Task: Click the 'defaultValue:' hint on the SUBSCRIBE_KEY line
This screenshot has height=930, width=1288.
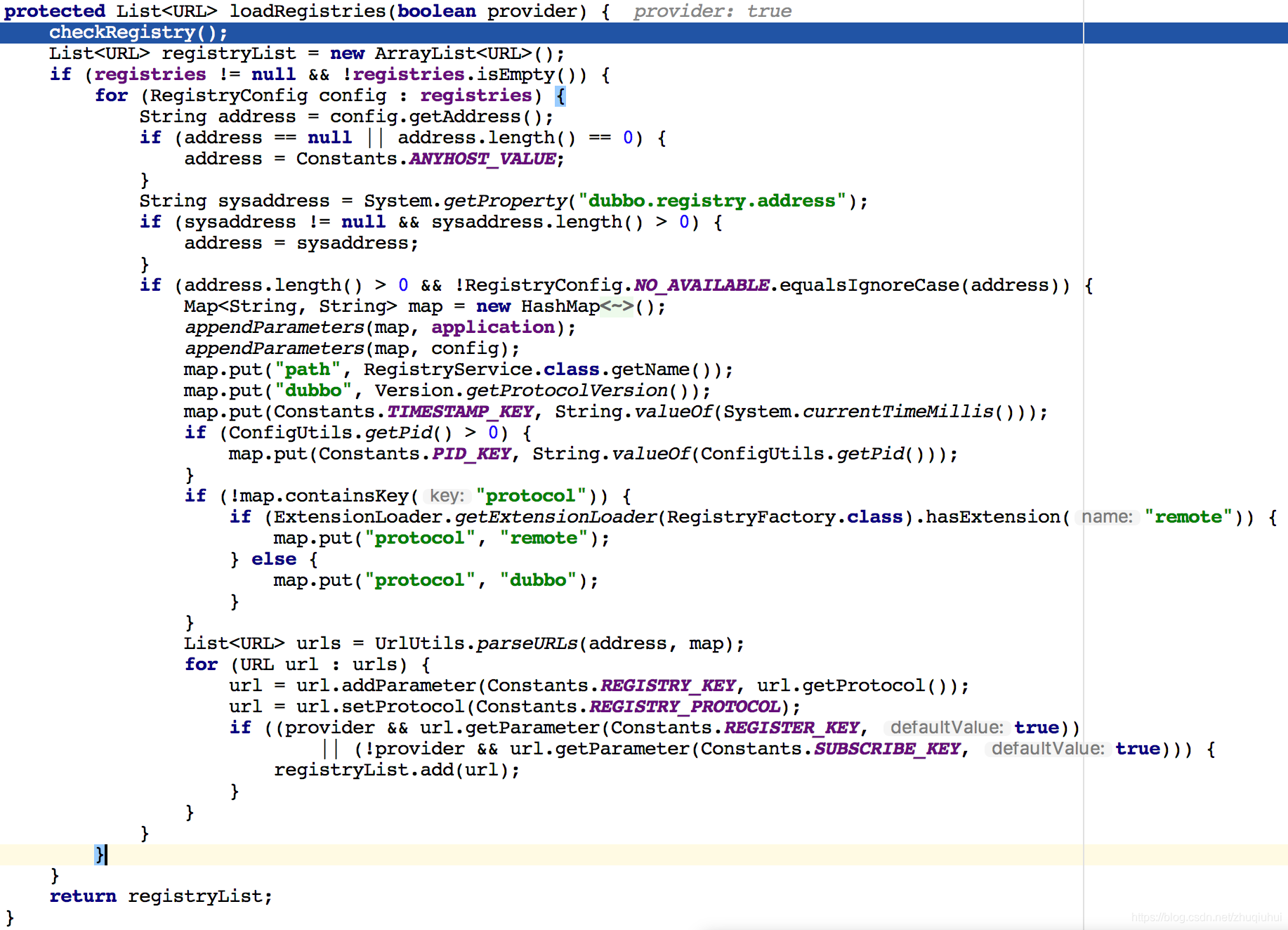Action: pyautogui.click(x=1048, y=749)
